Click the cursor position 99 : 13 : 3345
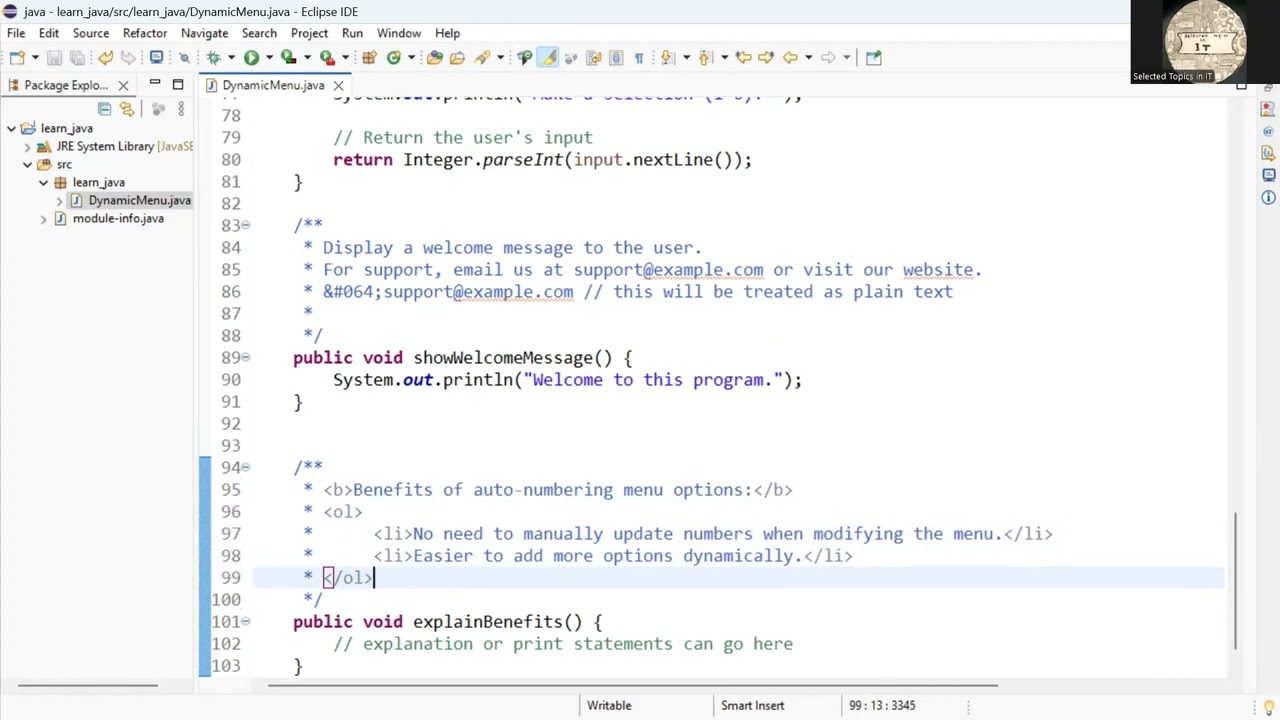Screen dimensions: 1280x720 point(882,705)
